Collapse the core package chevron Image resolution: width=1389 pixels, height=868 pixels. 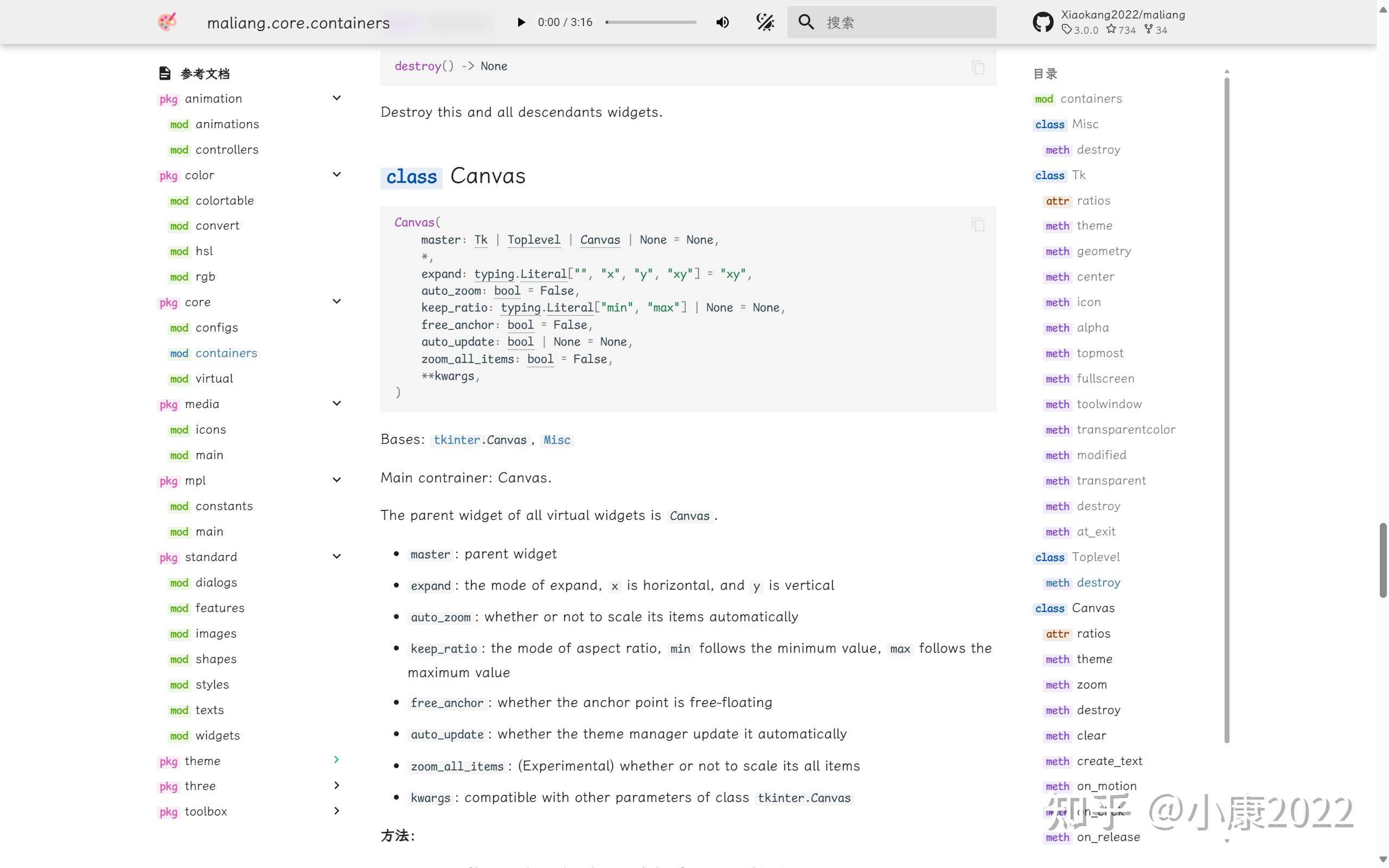(337, 302)
